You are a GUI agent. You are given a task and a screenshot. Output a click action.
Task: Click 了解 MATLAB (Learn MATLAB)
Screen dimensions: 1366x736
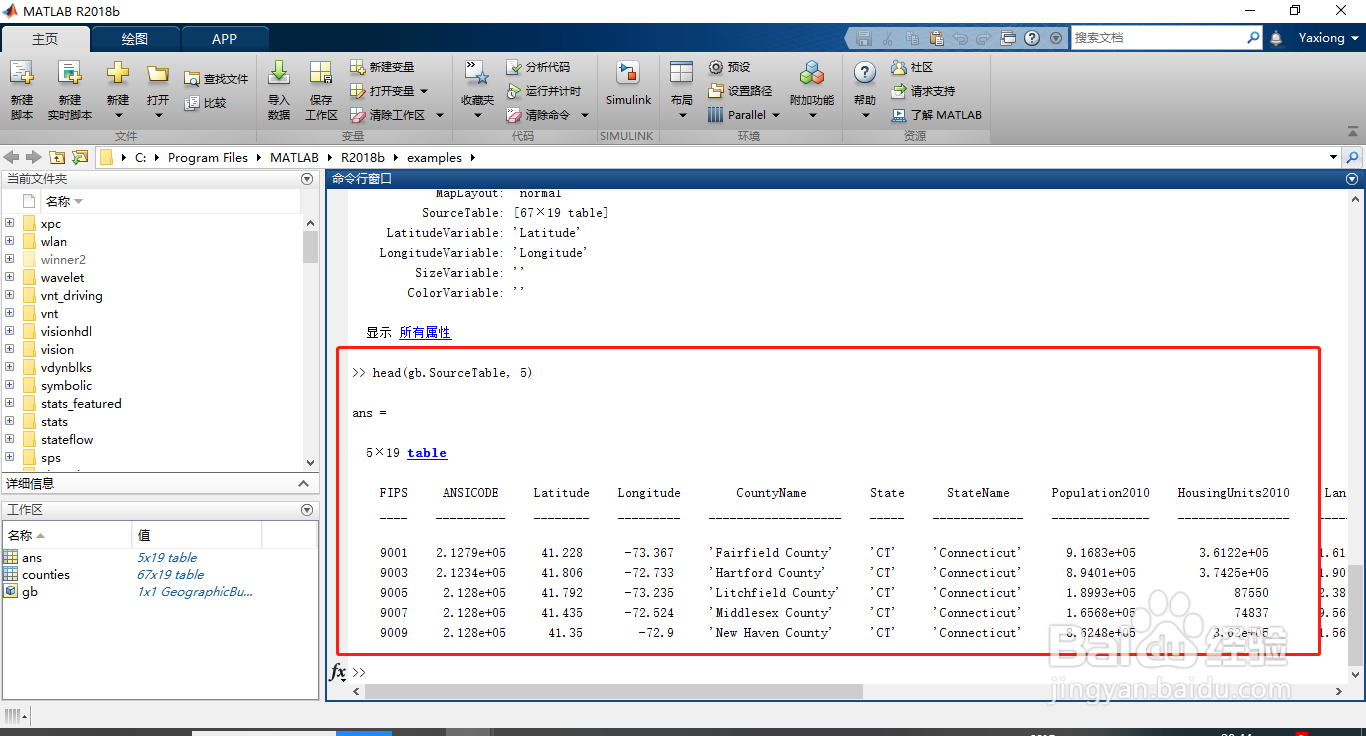[937, 115]
